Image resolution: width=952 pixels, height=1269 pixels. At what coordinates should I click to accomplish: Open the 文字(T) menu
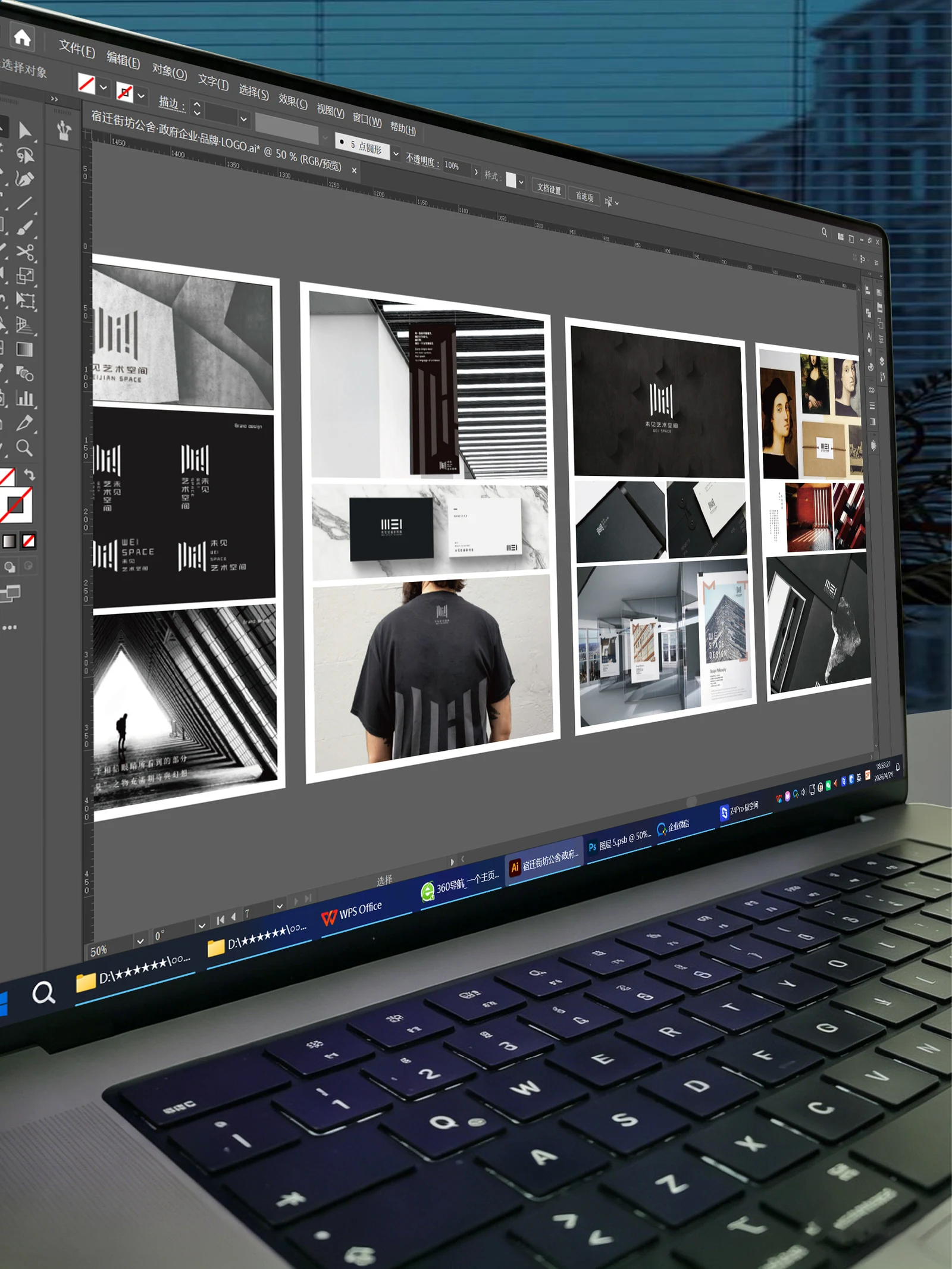pyautogui.click(x=213, y=82)
